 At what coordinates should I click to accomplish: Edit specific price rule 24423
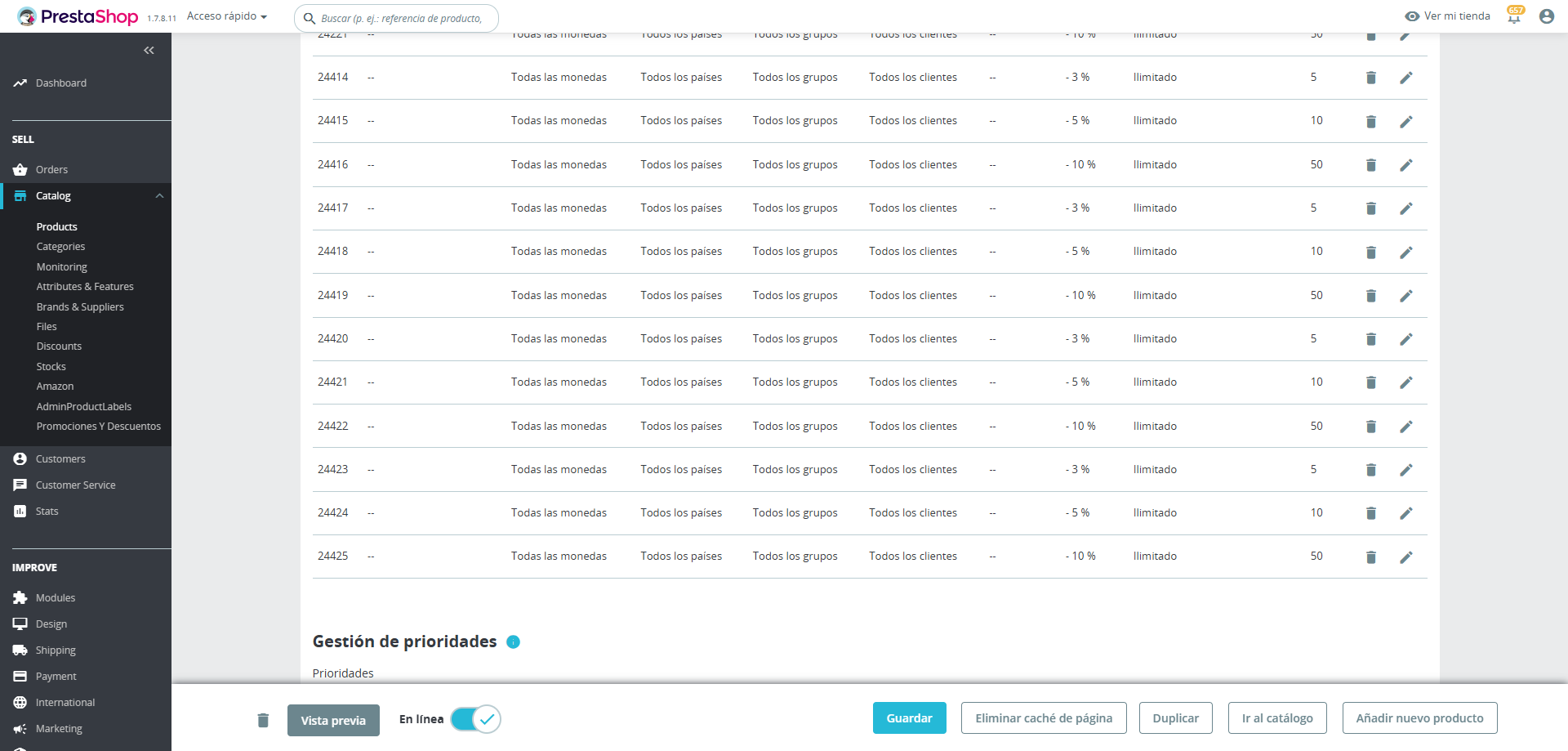click(1406, 470)
